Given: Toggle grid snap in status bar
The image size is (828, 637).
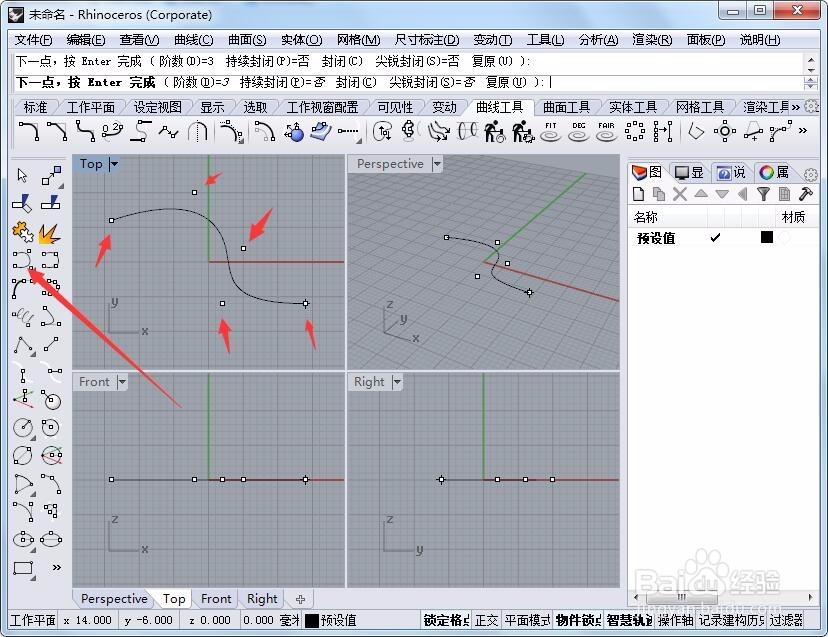Looking at the screenshot, I should pyautogui.click(x=446, y=620).
